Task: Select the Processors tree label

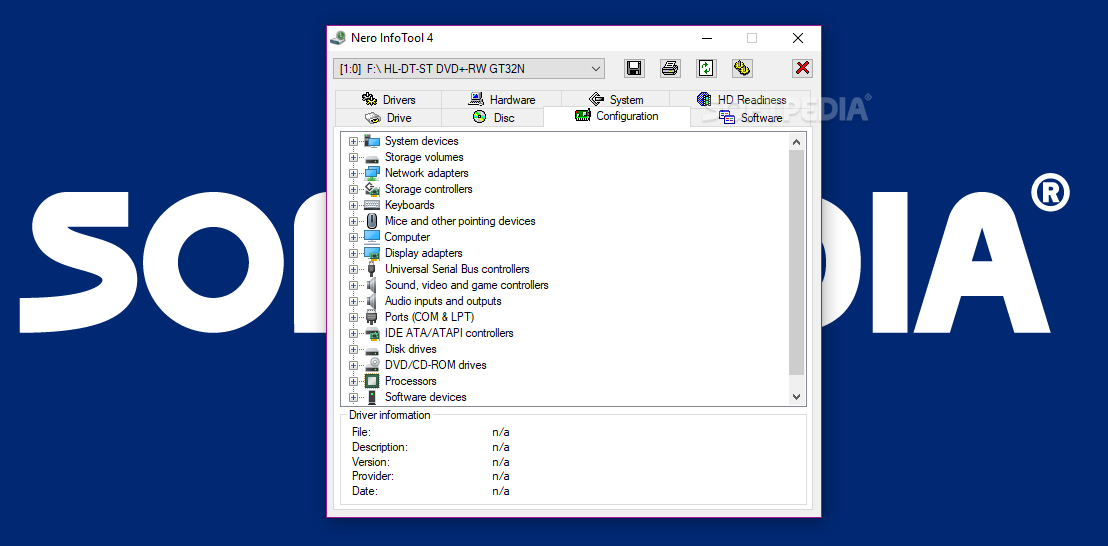Action: point(411,381)
